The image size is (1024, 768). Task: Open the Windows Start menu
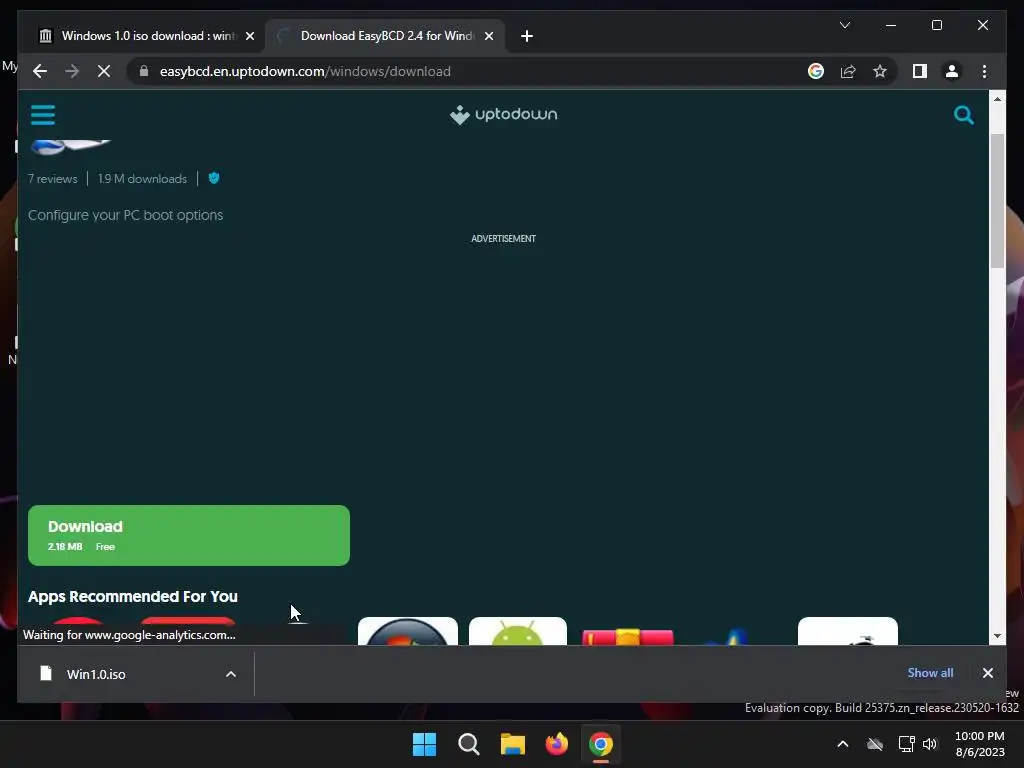(x=424, y=744)
